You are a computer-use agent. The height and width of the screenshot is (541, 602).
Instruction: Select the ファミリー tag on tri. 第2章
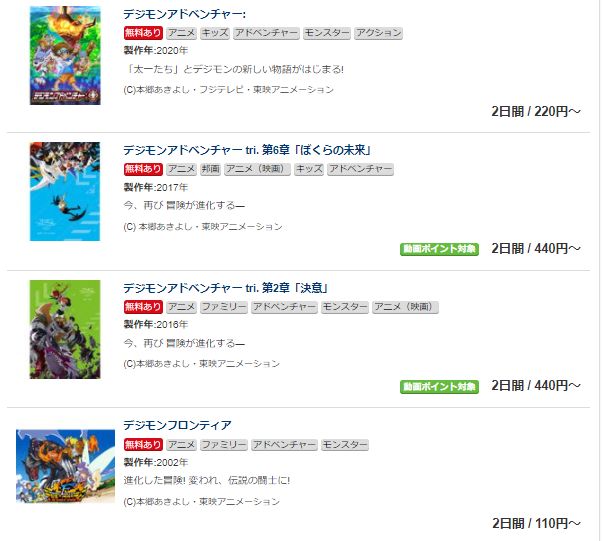point(224,307)
